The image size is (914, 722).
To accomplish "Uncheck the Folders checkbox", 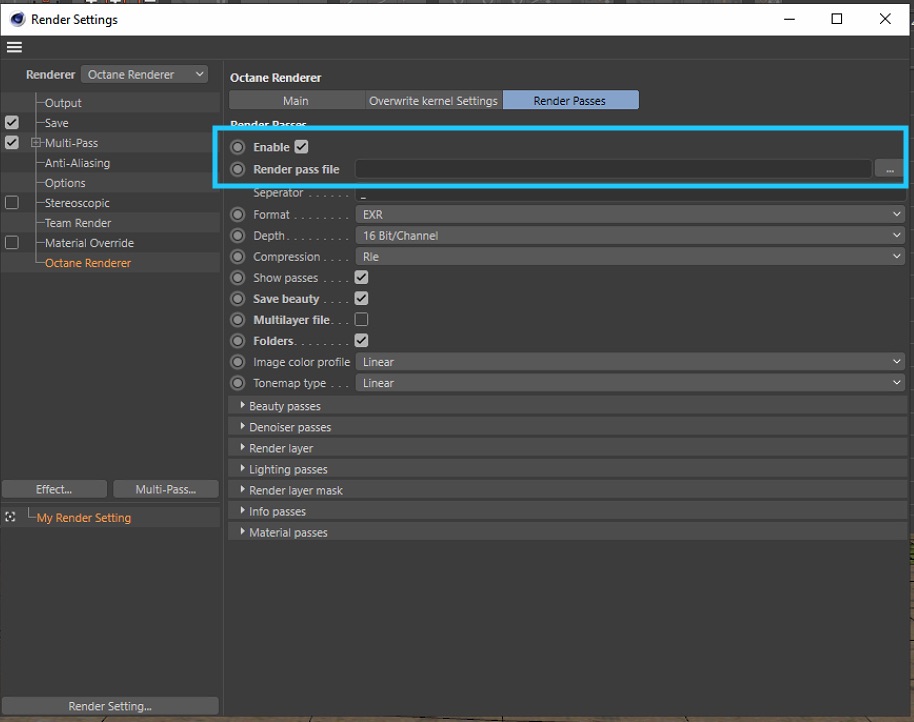I will pyautogui.click(x=361, y=340).
